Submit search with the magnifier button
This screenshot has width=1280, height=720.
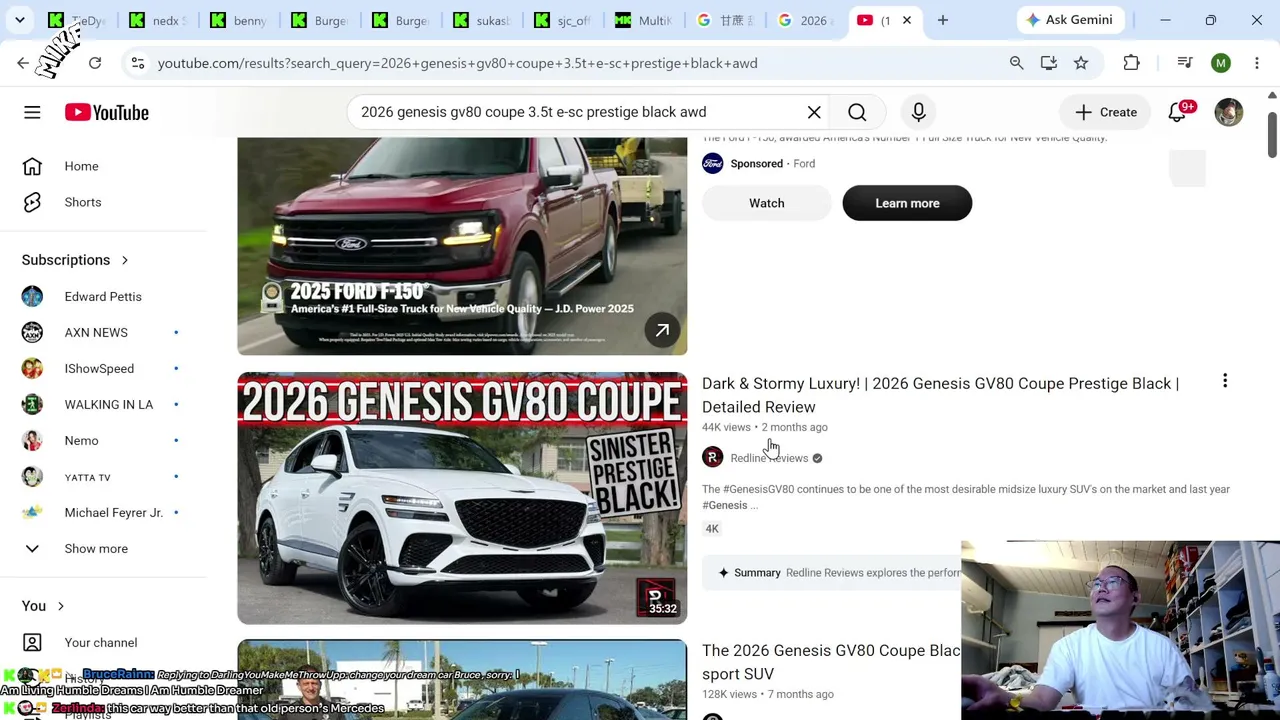(x=857, y=112)
